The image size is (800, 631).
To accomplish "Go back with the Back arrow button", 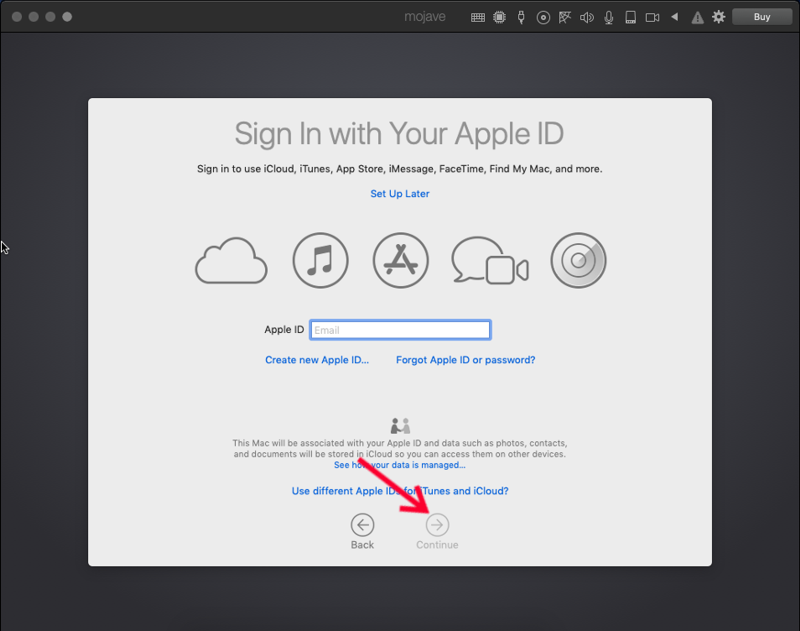I will [x=362, y=526].
